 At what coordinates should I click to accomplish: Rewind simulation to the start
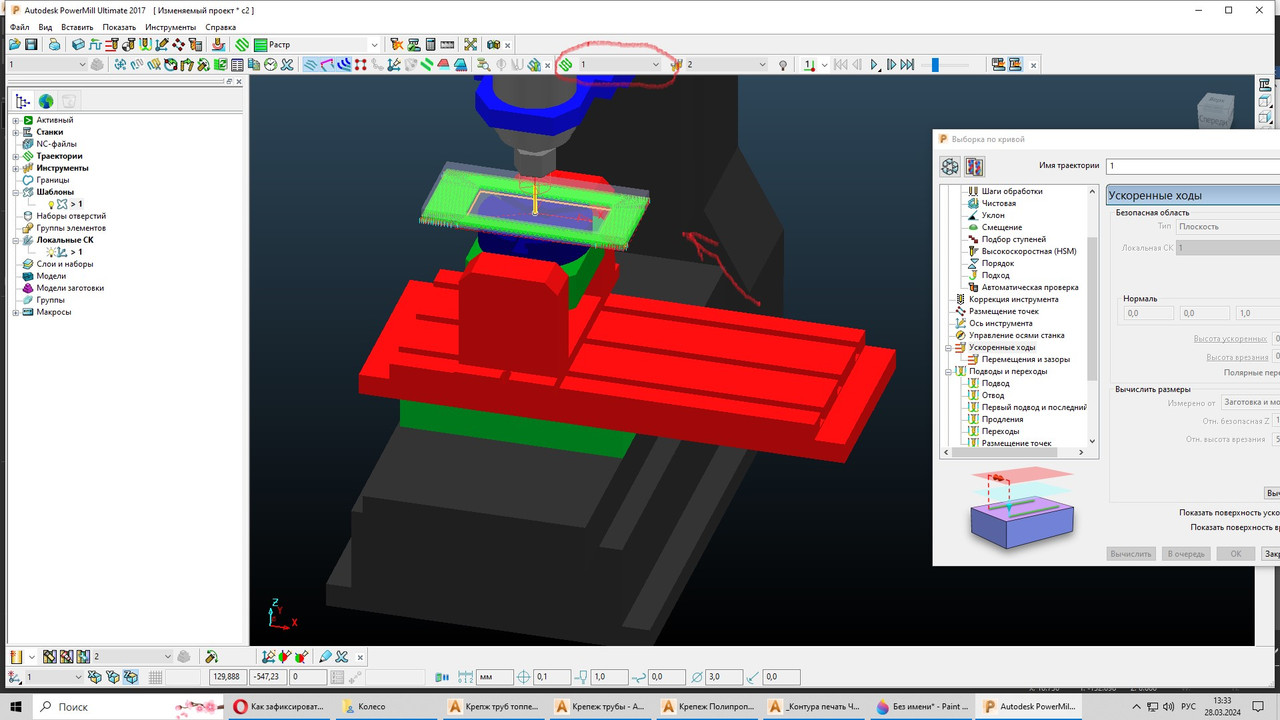[x=841, y=64]
